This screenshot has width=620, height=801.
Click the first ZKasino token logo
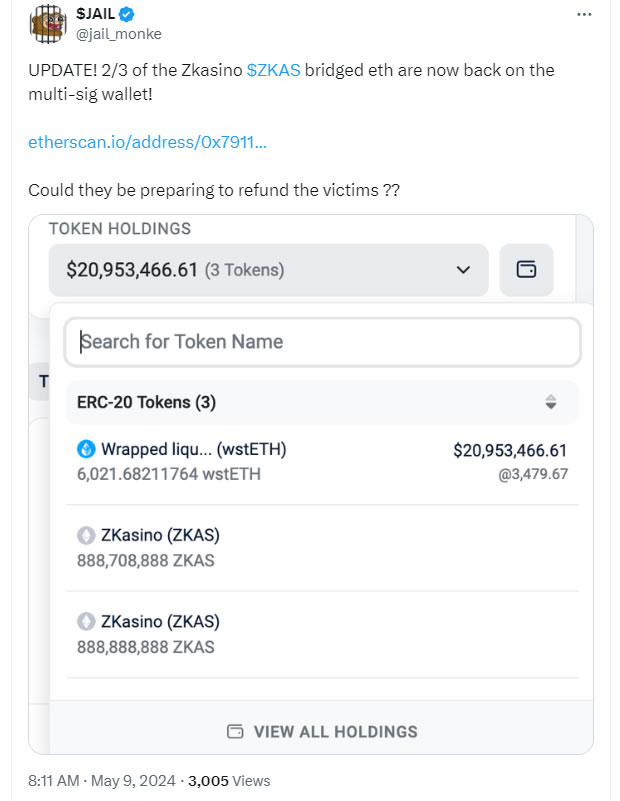86,535
